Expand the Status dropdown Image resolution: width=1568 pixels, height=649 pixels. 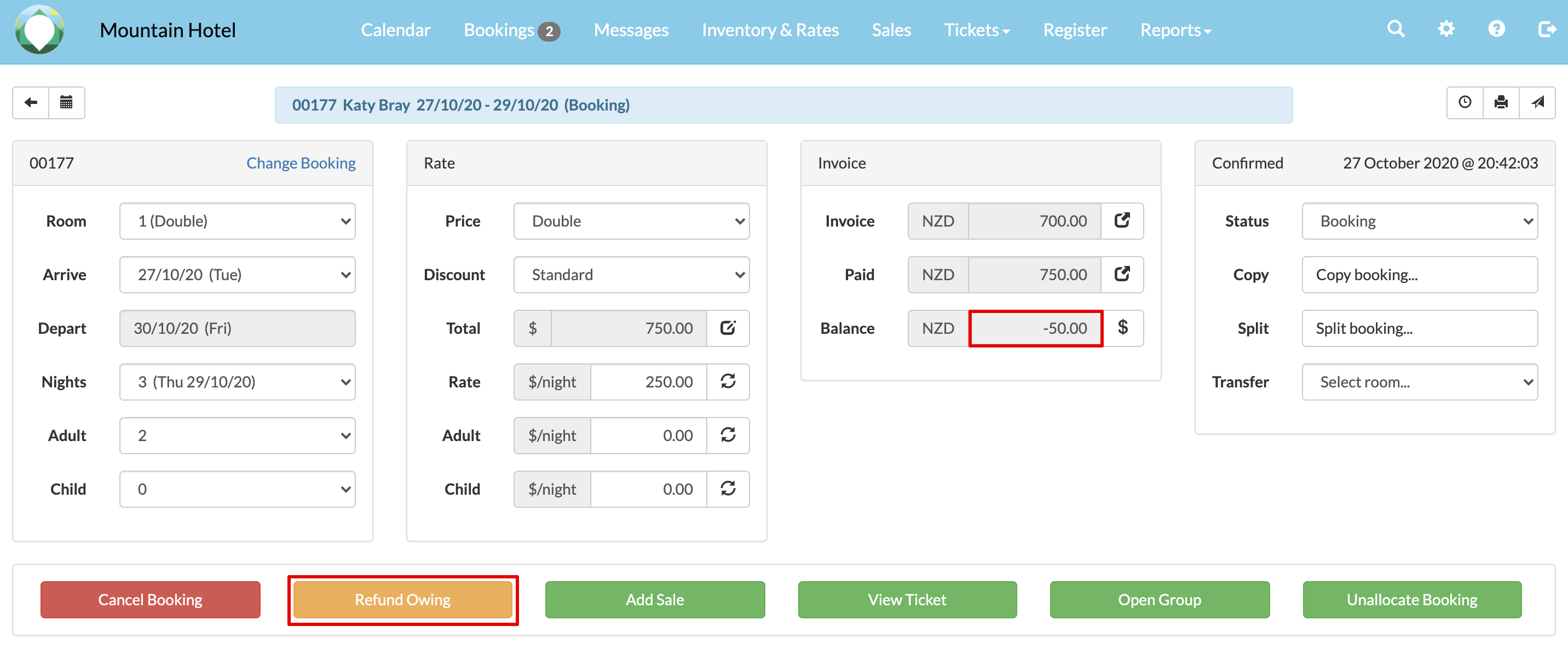tap(1420, 221)
